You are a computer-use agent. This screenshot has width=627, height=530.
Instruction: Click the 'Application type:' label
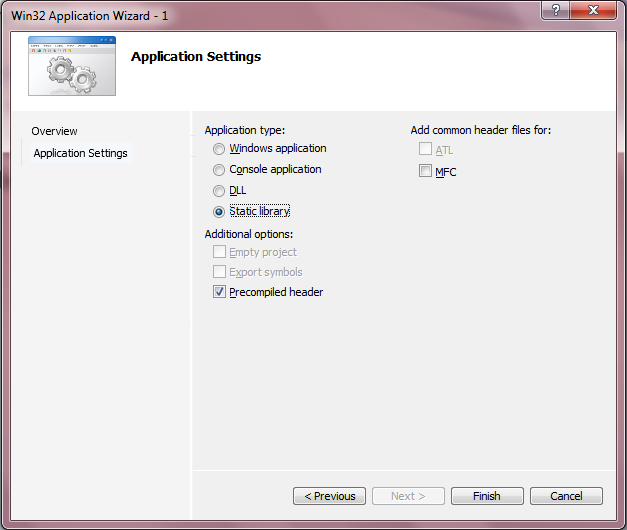point(245,130)
